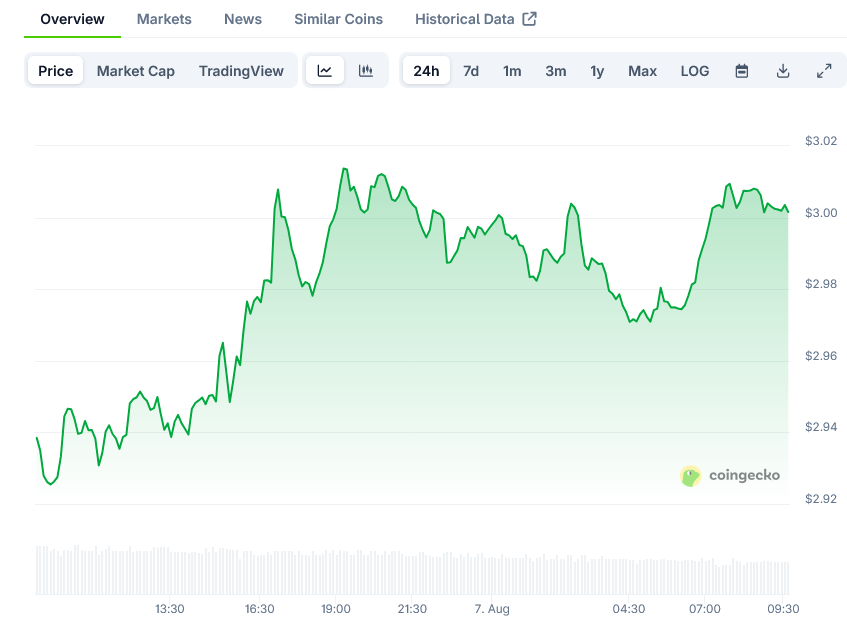Switch to candlestick chart icon
Image resolution: width=847 pixels, height=623 pixels.
tap(366, 70)
